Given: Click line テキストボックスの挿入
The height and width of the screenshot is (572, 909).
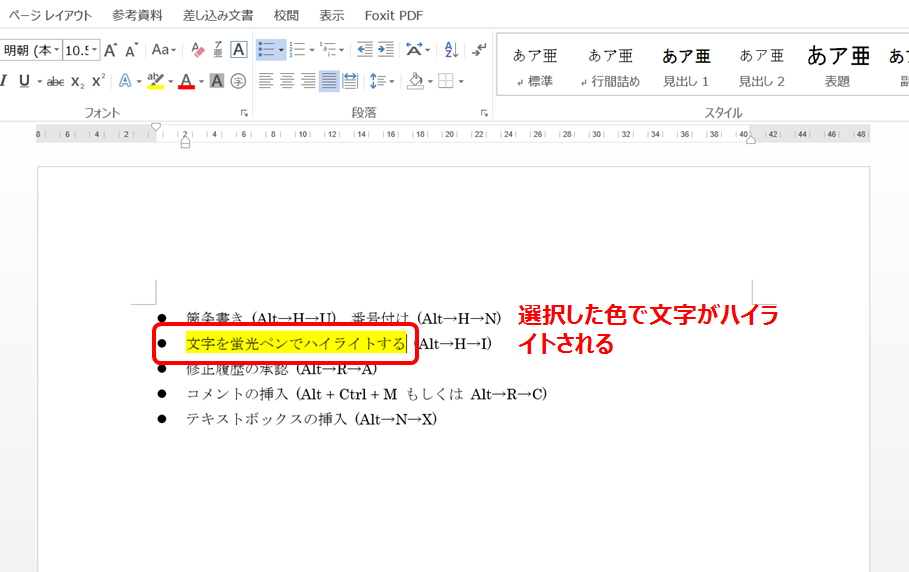Looking at the screenshot, I should (x=311, y=419).
